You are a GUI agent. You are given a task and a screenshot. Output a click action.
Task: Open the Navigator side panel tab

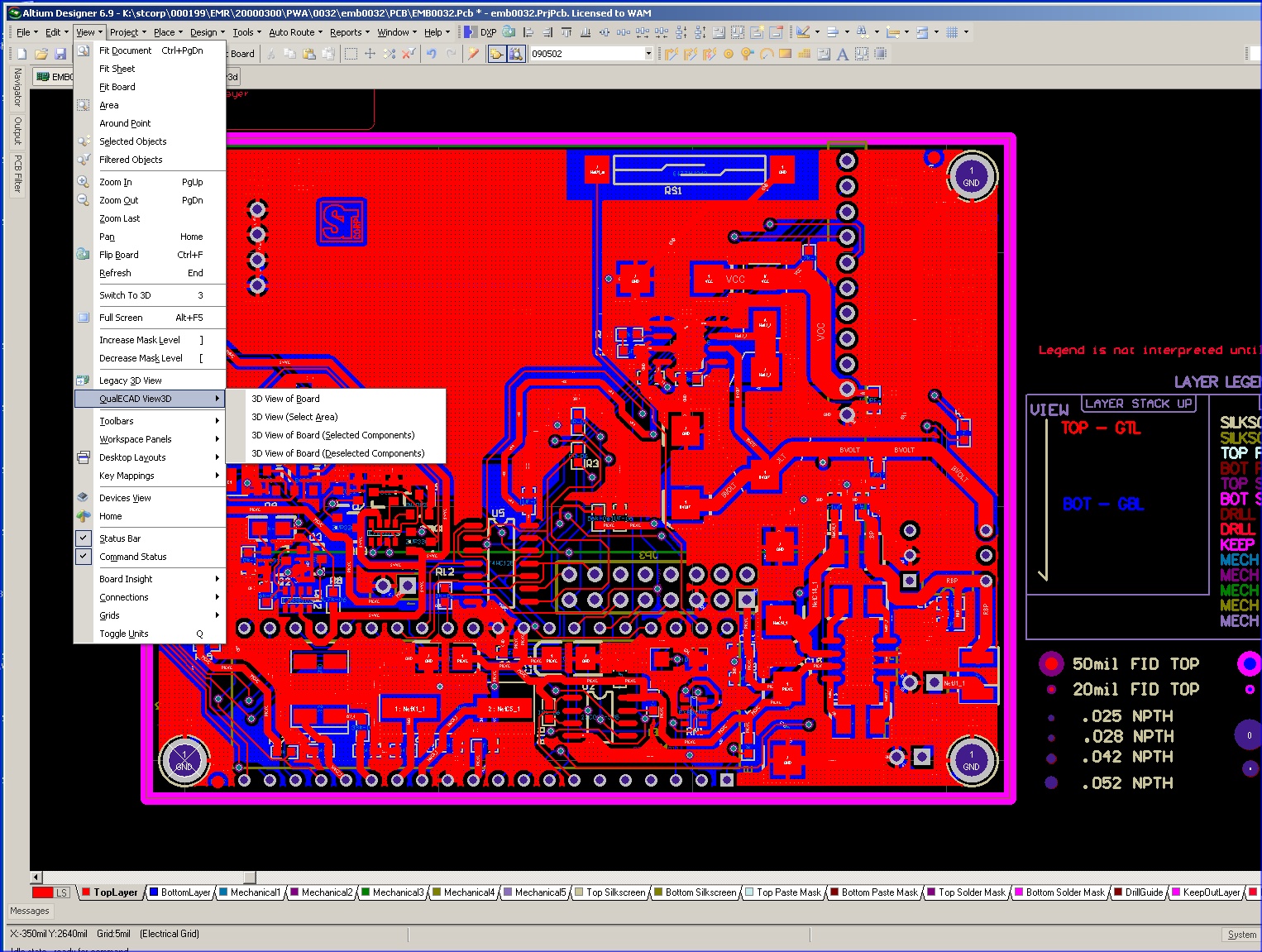[17, 87]
